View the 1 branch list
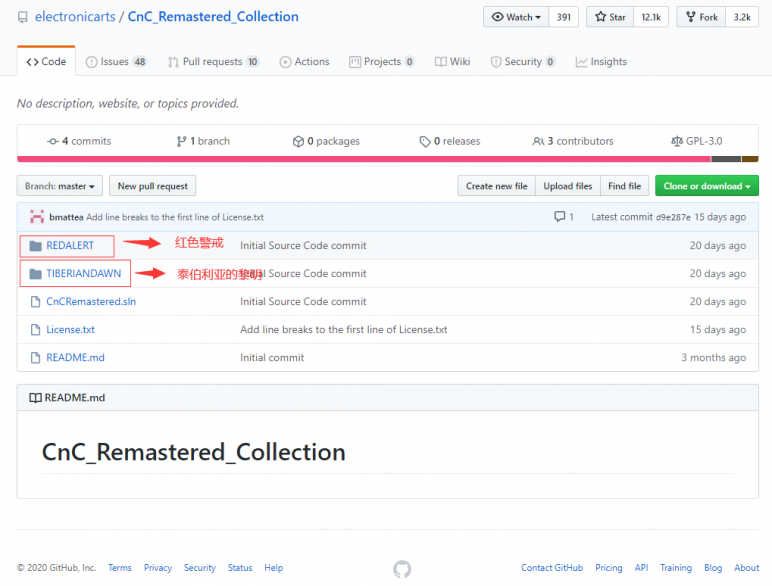772x586 pixels. click(x=203, y=141)
